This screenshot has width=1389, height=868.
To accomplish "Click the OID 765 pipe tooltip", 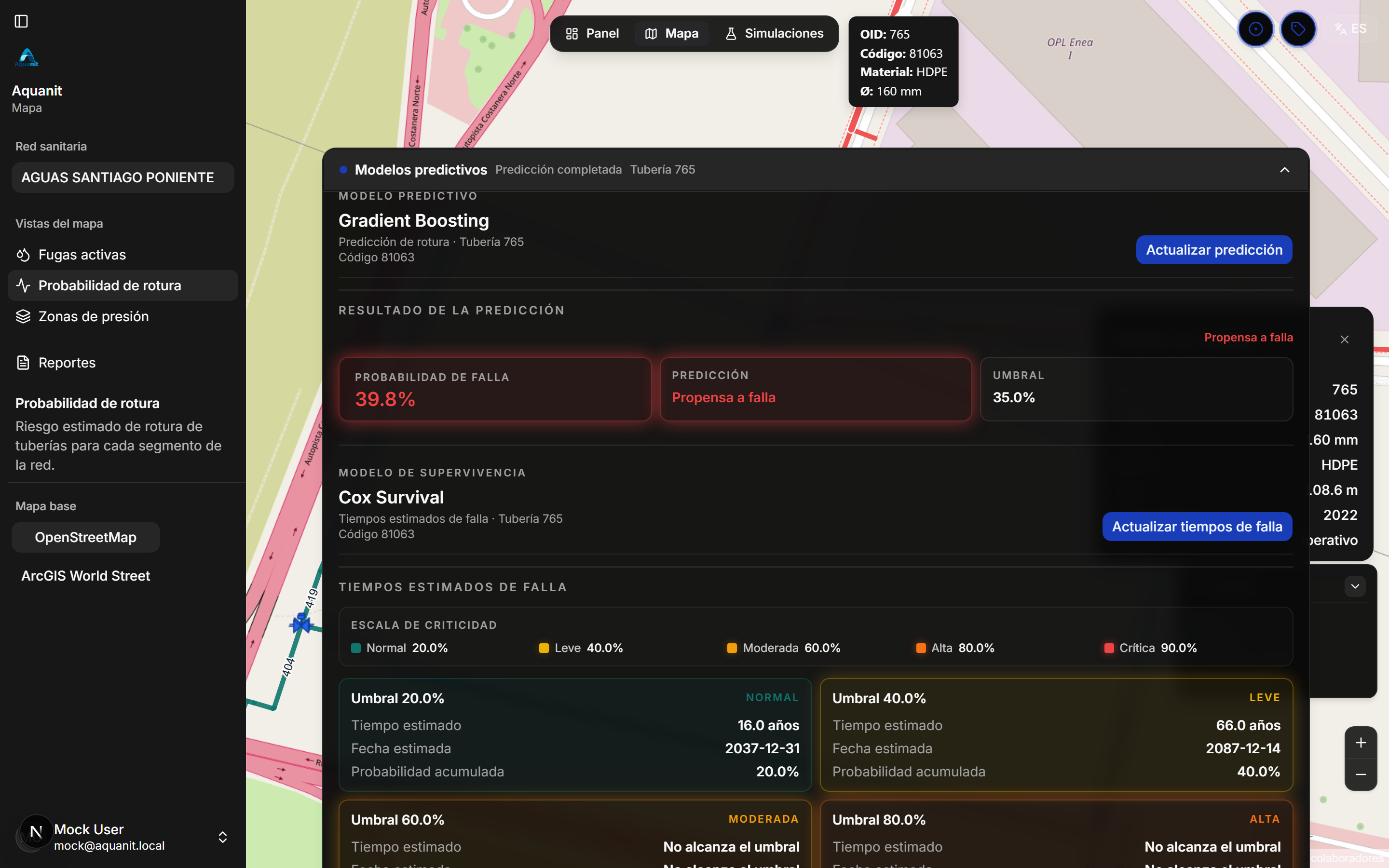I will (x=903, y=62).
